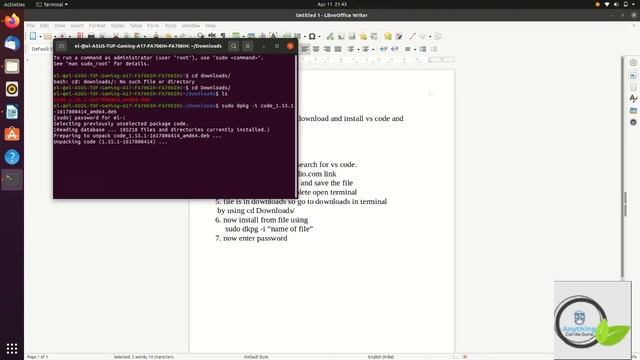Click the 'now enter password' line in document
This screenshot has width=640, height=360.
pos(251,238)
